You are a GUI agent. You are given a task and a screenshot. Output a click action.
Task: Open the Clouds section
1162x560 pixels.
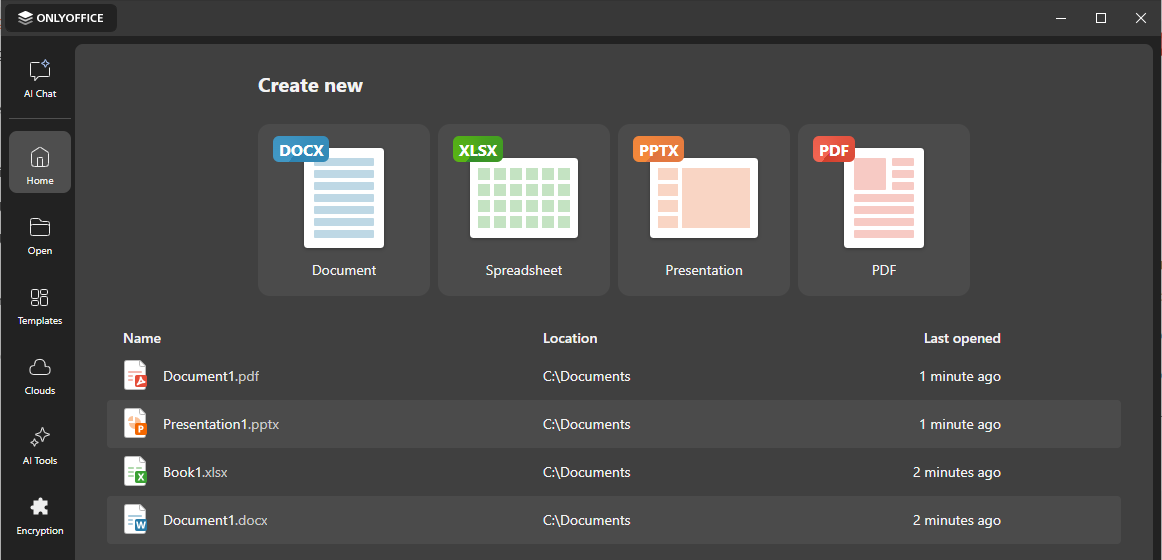(40, 376)
